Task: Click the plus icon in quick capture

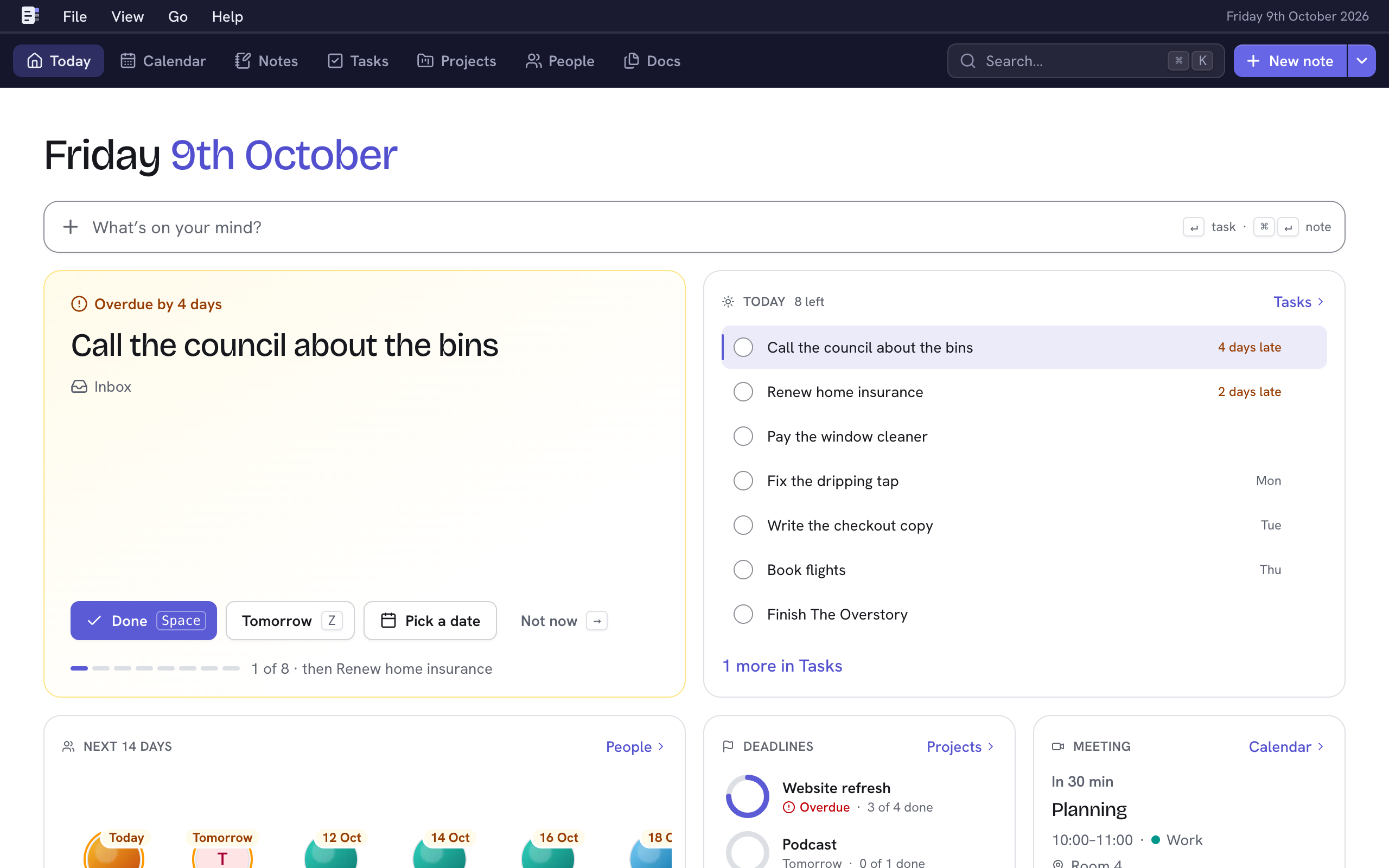Action: click(71, 227)
